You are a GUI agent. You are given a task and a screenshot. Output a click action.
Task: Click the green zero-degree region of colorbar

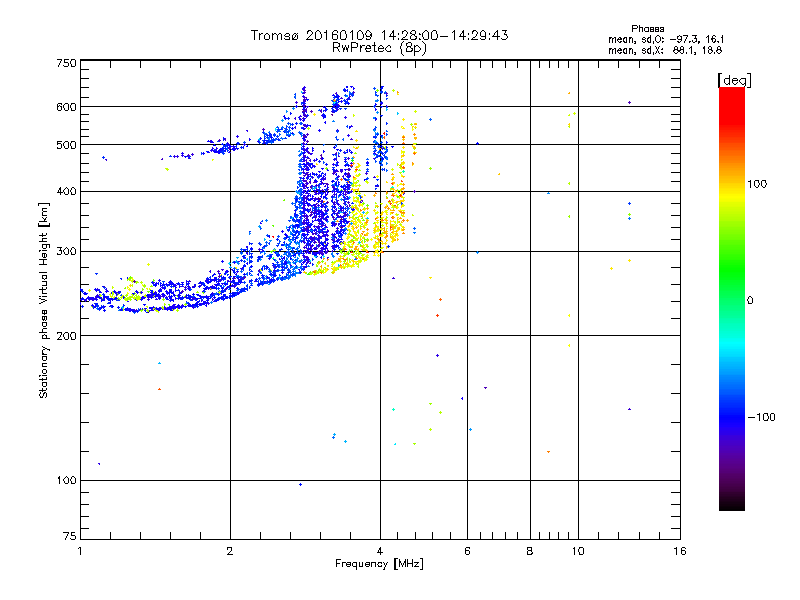(x=732, y=300)
